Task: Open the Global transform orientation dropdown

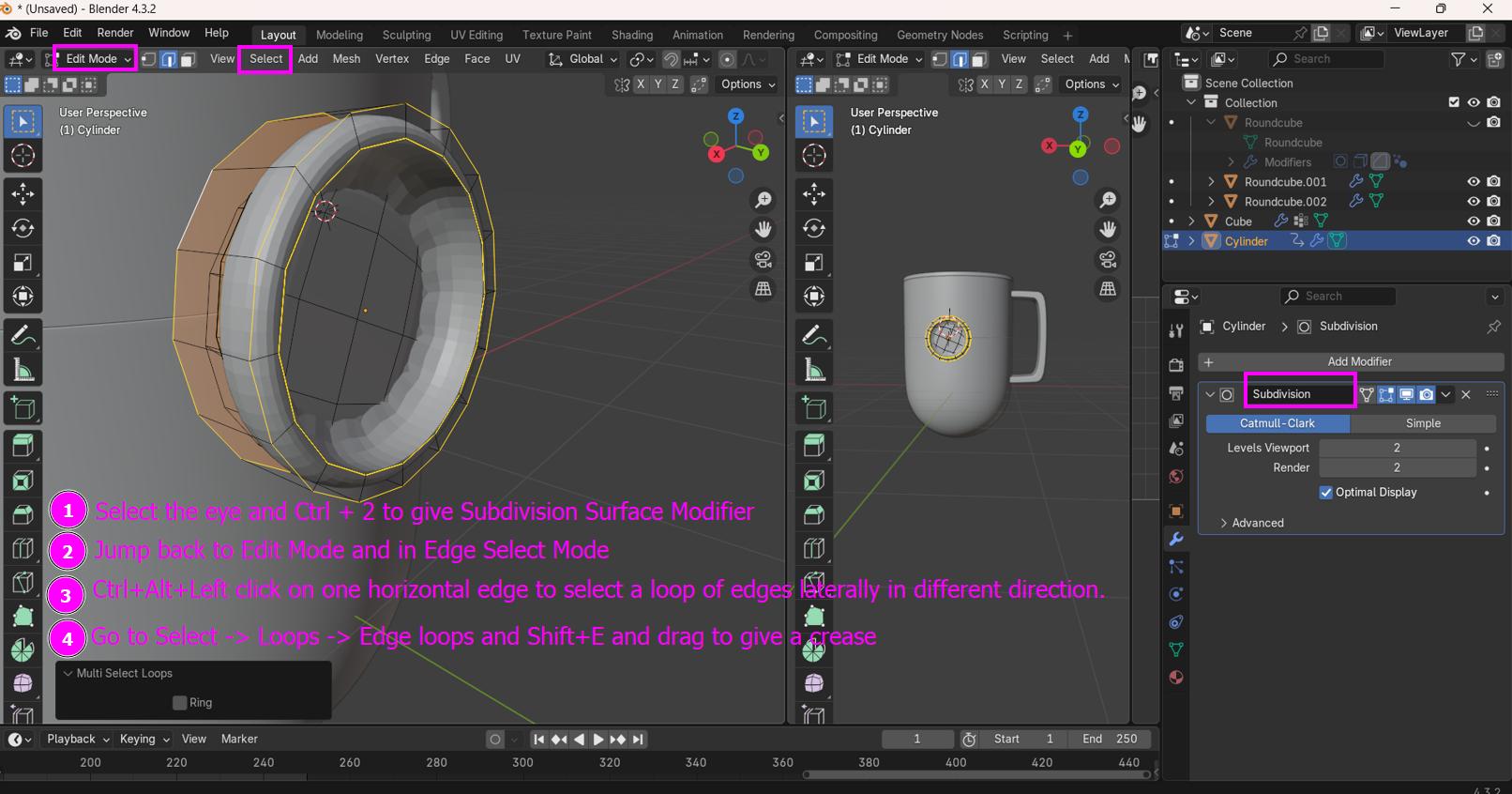Action: click(x=583, y=59)
